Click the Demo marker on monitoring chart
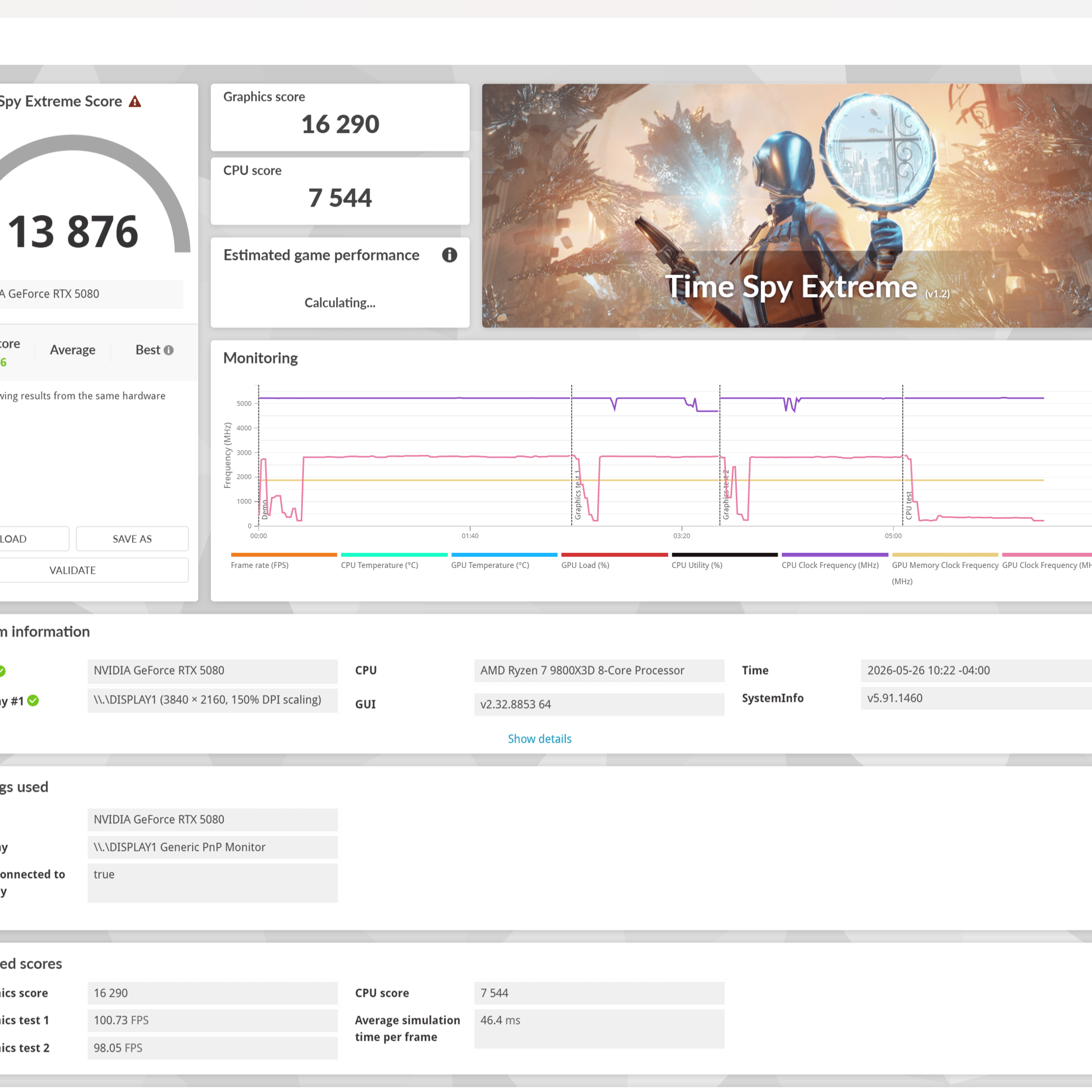Viewport: 1092px width, 1092px height. tap(264, 509)
